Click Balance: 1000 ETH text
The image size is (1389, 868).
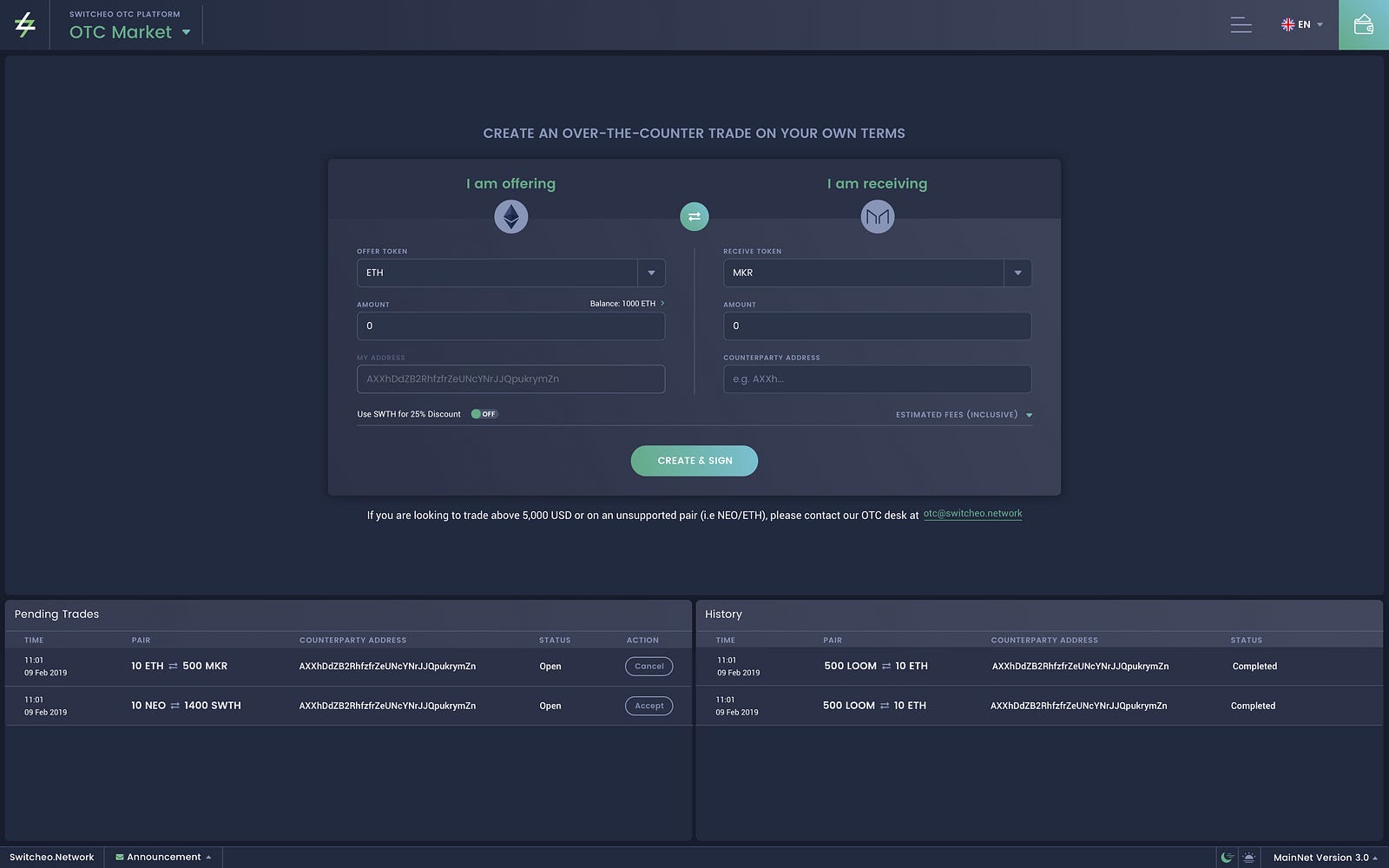[x=622, y=304]
